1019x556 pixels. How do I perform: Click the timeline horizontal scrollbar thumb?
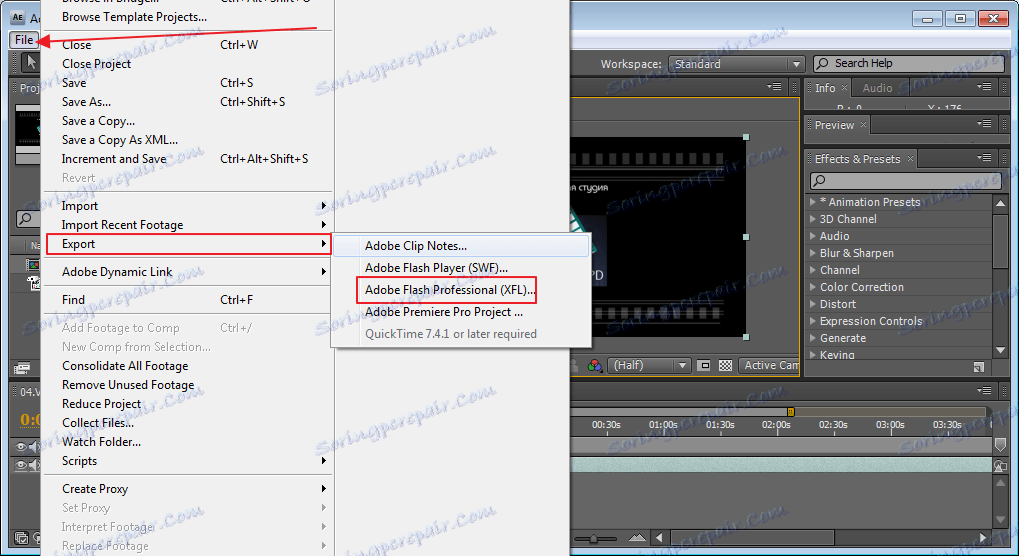click(751, 538)
